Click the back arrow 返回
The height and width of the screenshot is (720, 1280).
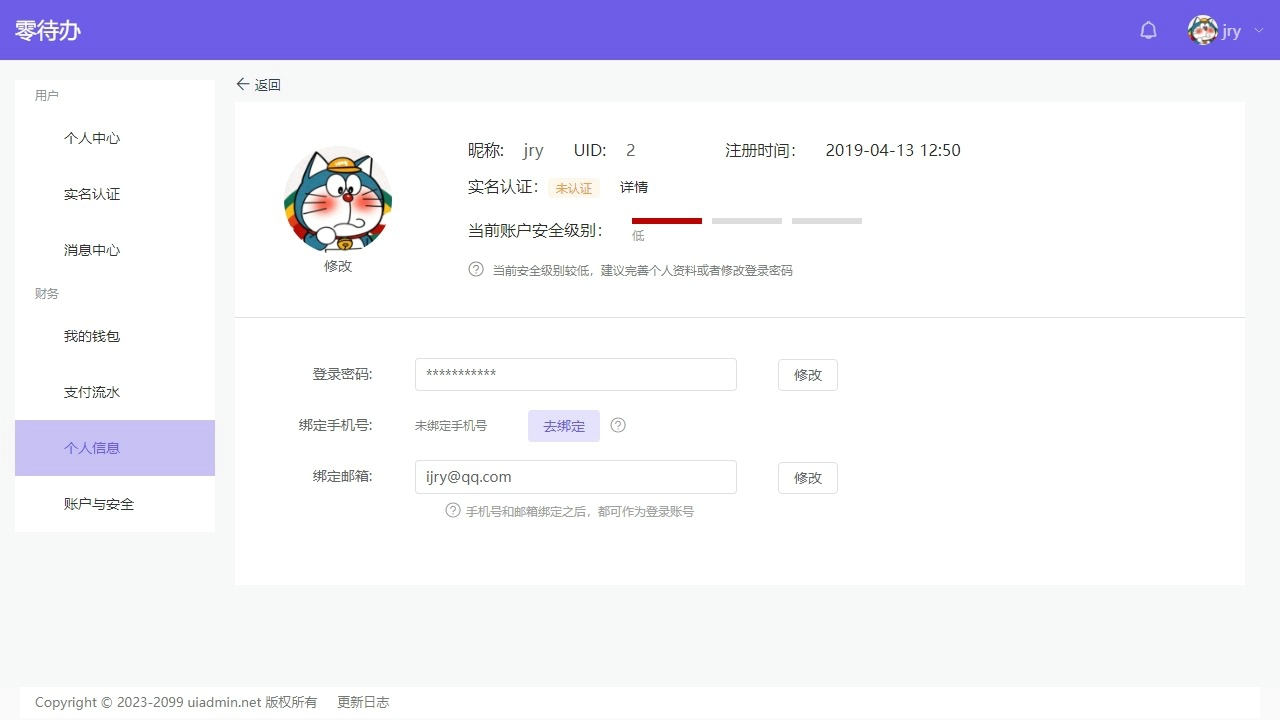(x=258, y=85)
